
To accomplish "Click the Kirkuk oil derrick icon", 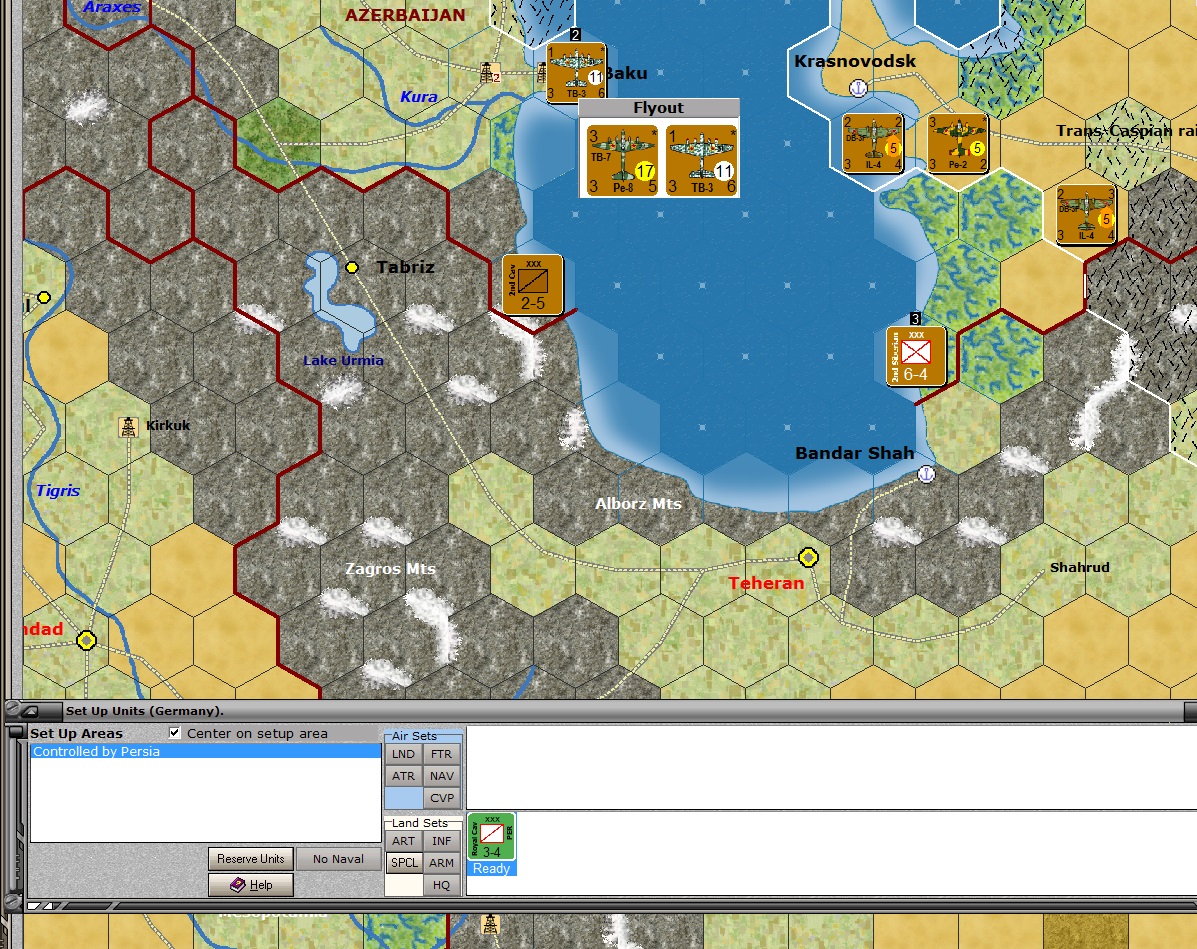I will 128,427.
